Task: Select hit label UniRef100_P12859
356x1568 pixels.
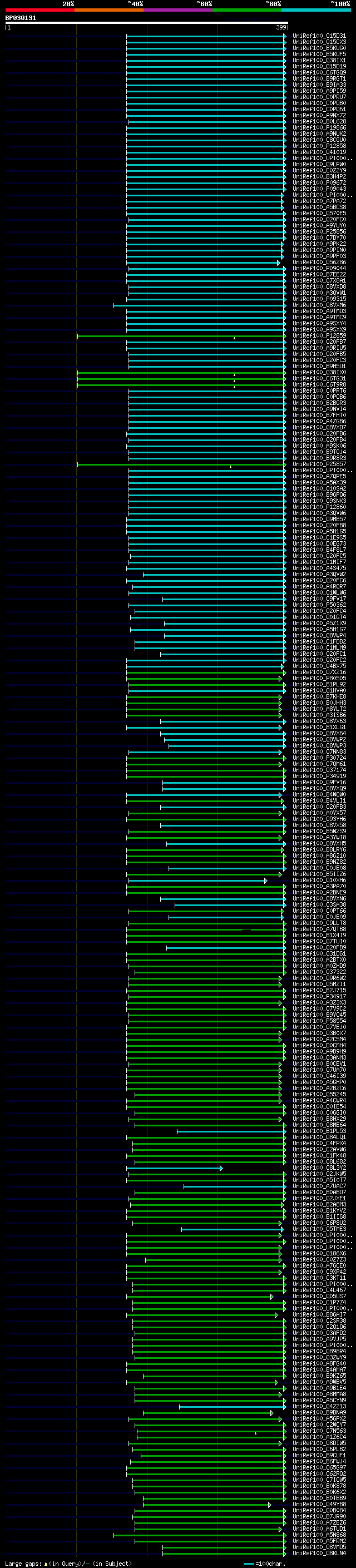Action: (319, 336)
